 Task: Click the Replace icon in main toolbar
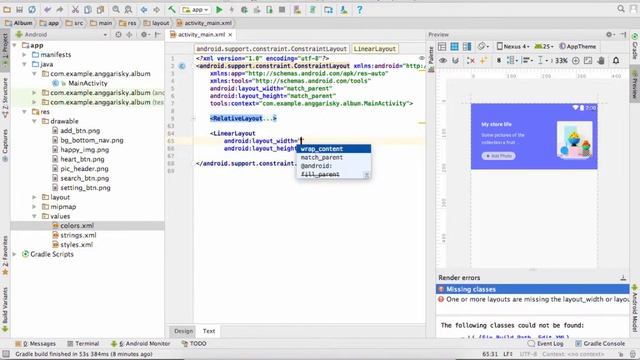(128, 9)
